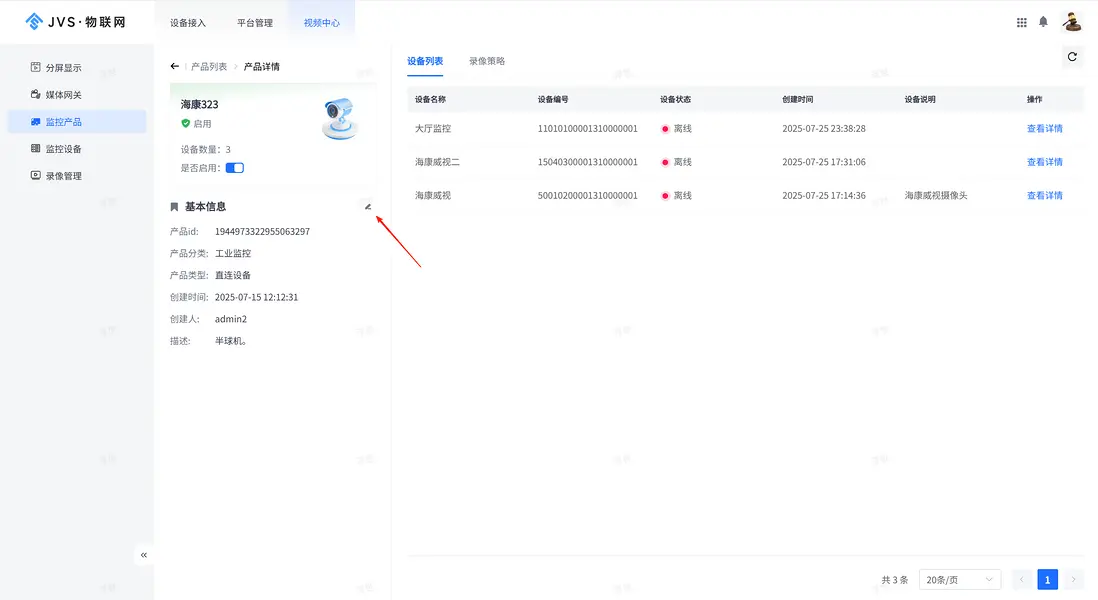Go to previous page arrow

[x=1022, y=580]
